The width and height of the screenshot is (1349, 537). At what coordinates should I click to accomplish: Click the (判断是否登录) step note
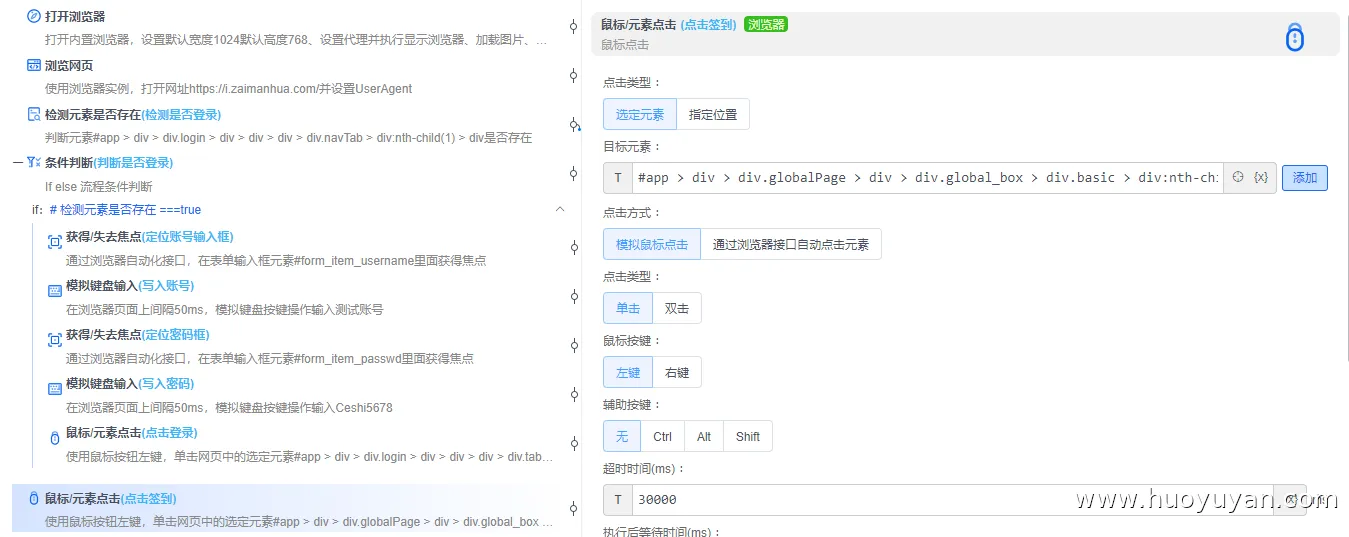tap(133, 162)
